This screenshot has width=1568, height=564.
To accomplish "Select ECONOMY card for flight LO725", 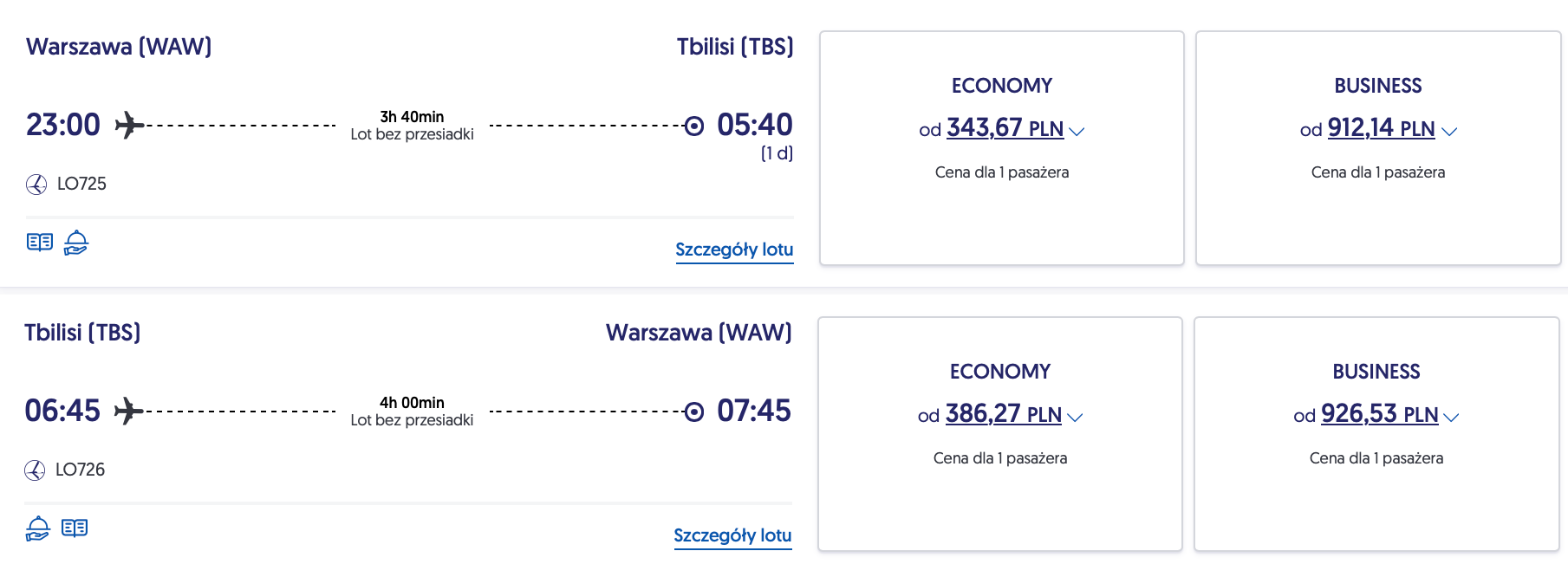I will [1001, 217].
